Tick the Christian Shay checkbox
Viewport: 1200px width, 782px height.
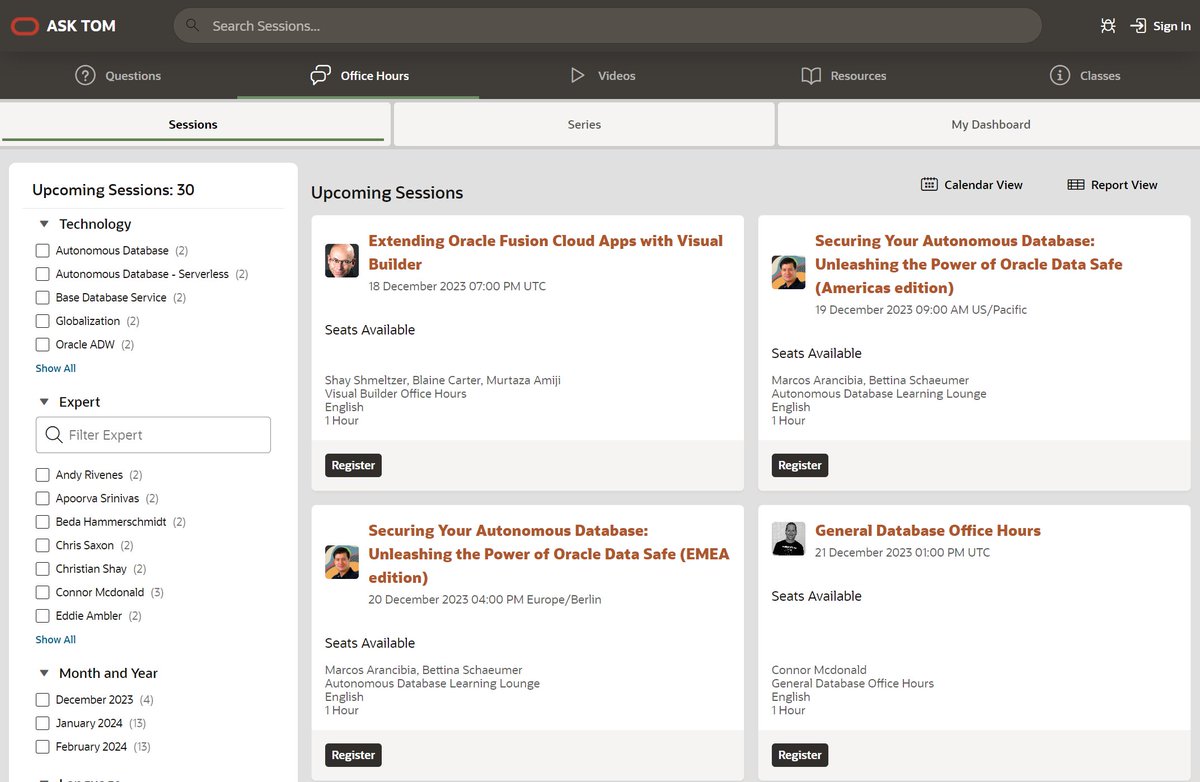coord(42,569)
